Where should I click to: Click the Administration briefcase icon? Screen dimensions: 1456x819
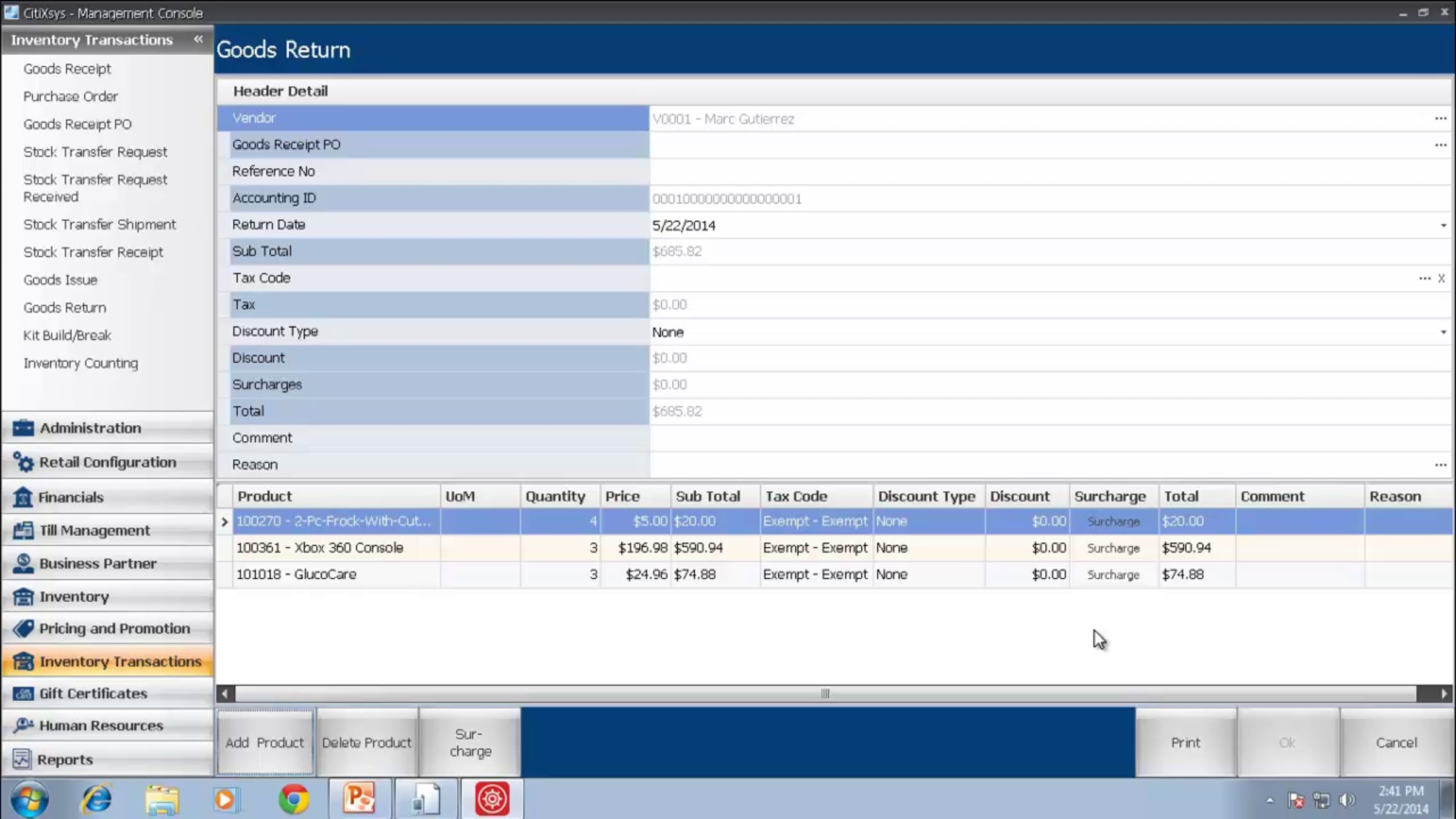click(23, 428)
